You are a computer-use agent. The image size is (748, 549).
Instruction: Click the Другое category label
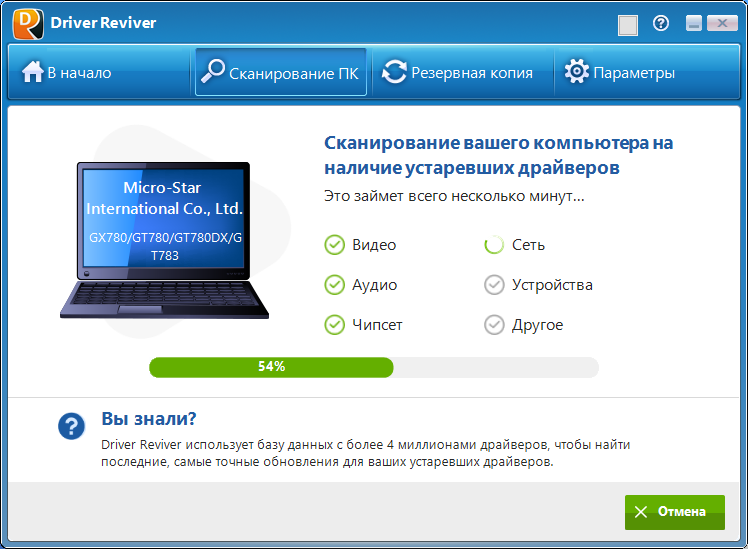pyautogui.click(x=537, y=325)
